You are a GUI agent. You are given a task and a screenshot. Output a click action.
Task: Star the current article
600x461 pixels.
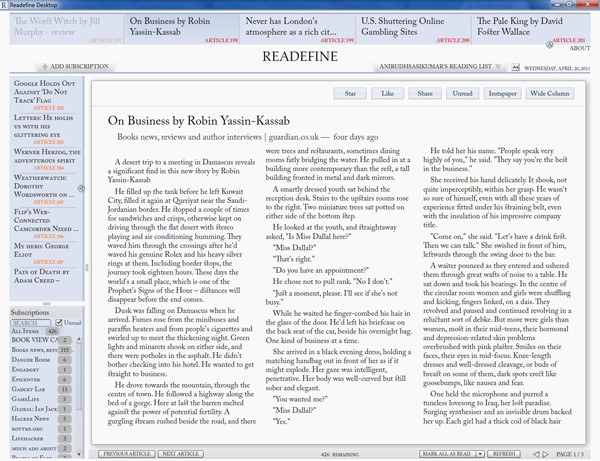coord(350,93)
